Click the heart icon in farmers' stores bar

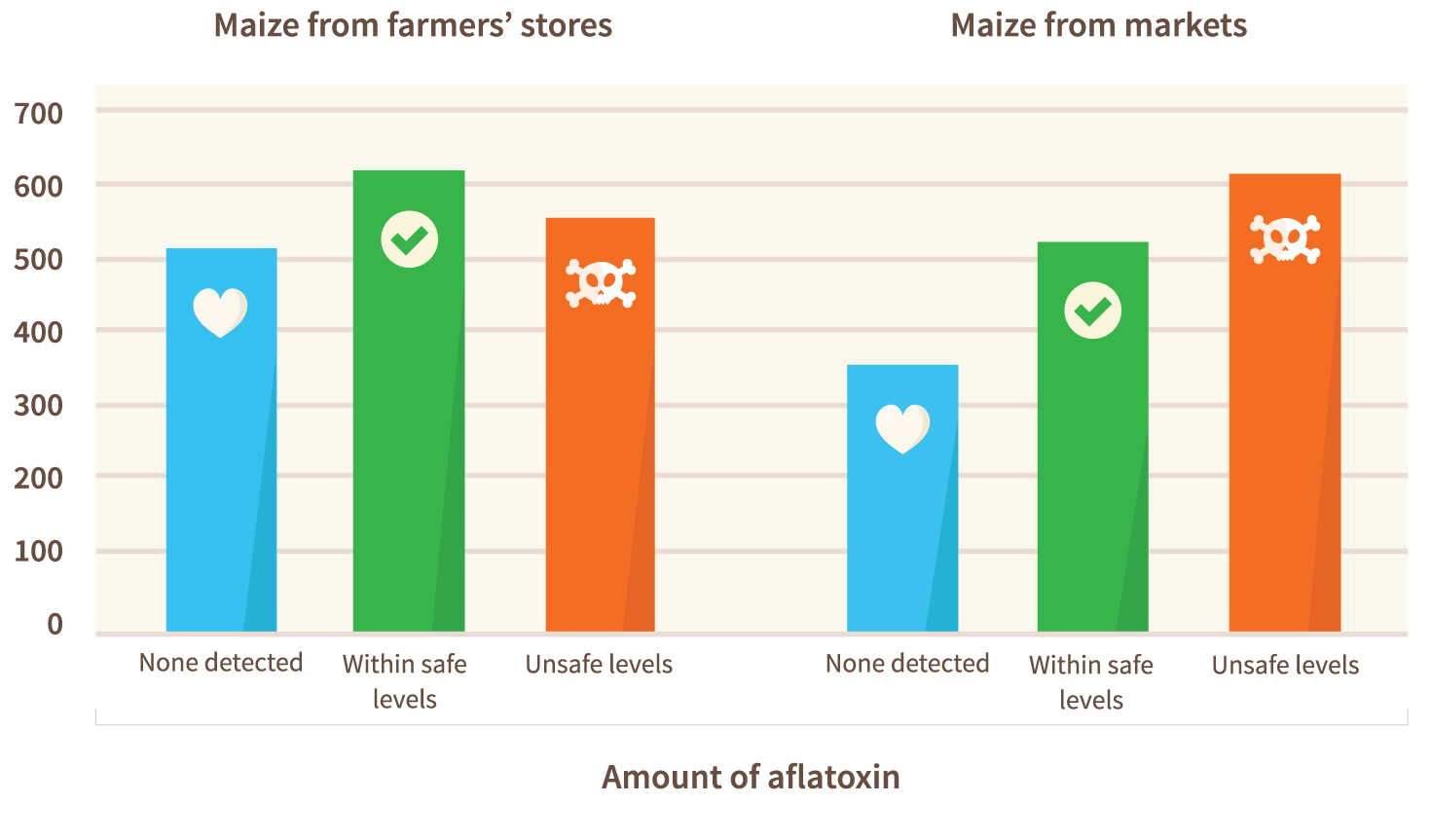pyautogui.click(x=220, y=312)
